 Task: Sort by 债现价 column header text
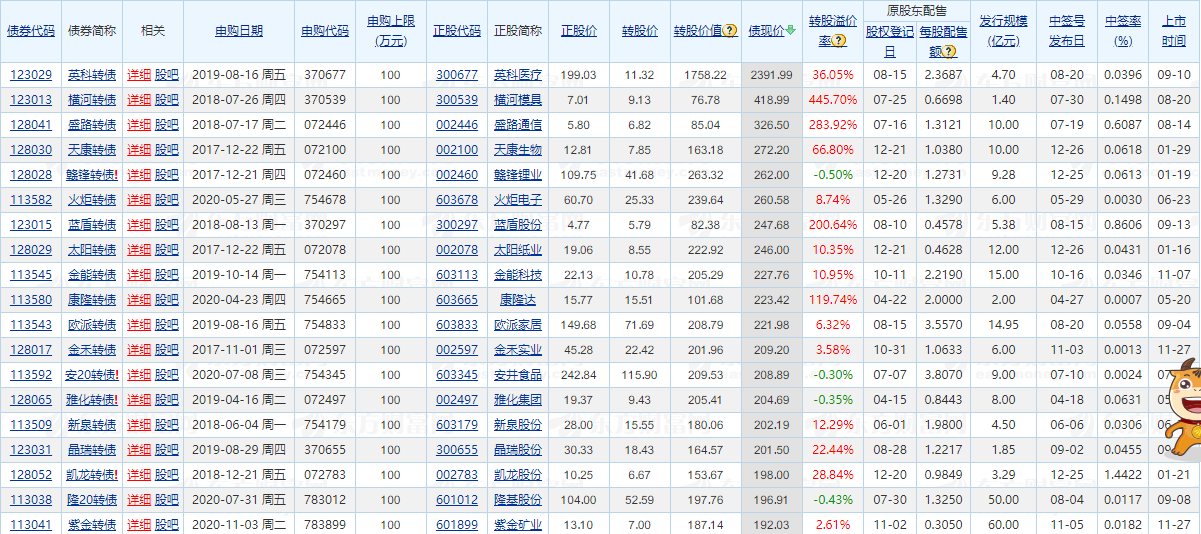(x=766, y=31)
